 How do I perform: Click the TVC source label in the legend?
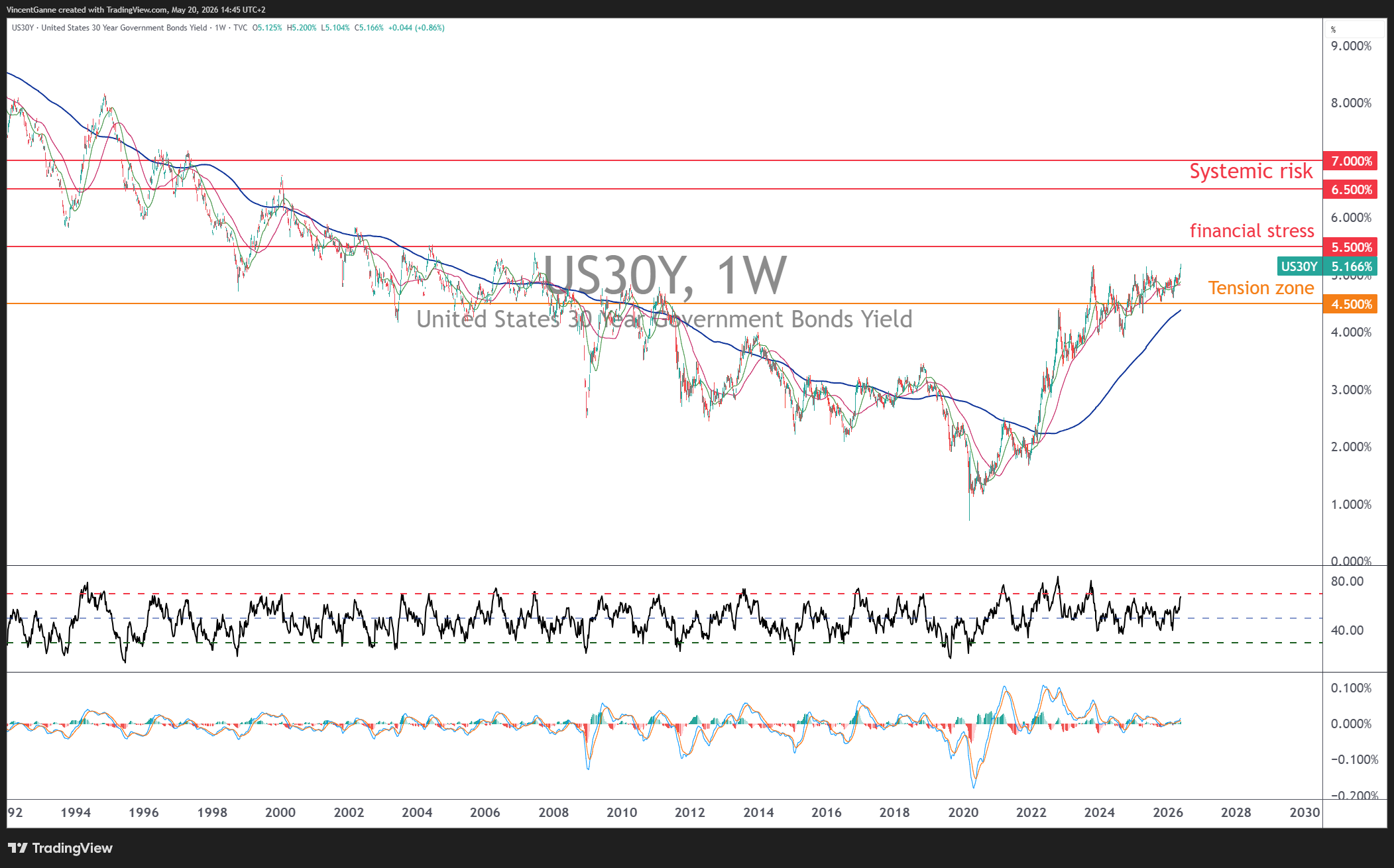pyautogui.click(x=240, y=28)
